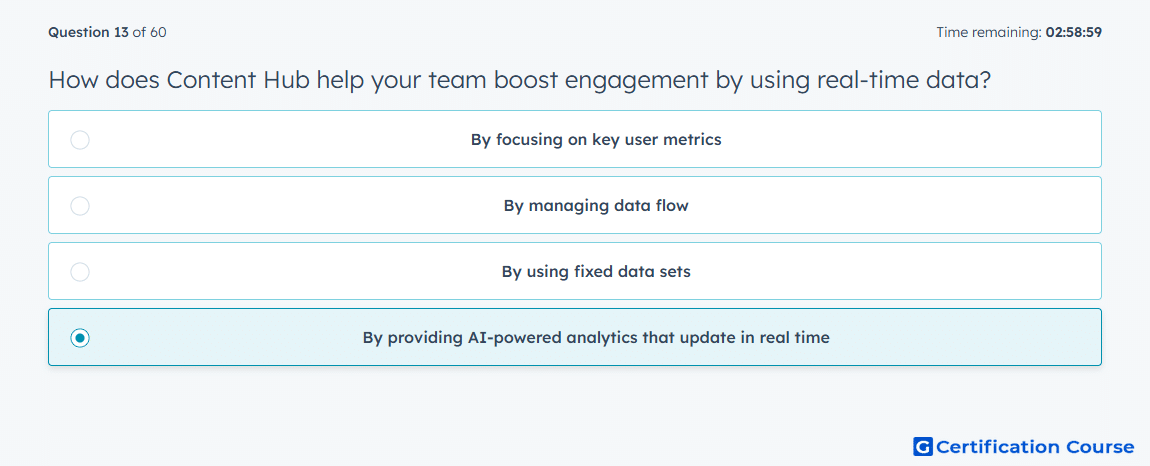Click the highlighted AI-powered analytics answer text
This screenshot has height=466, width=1150.
click(596, 338)
